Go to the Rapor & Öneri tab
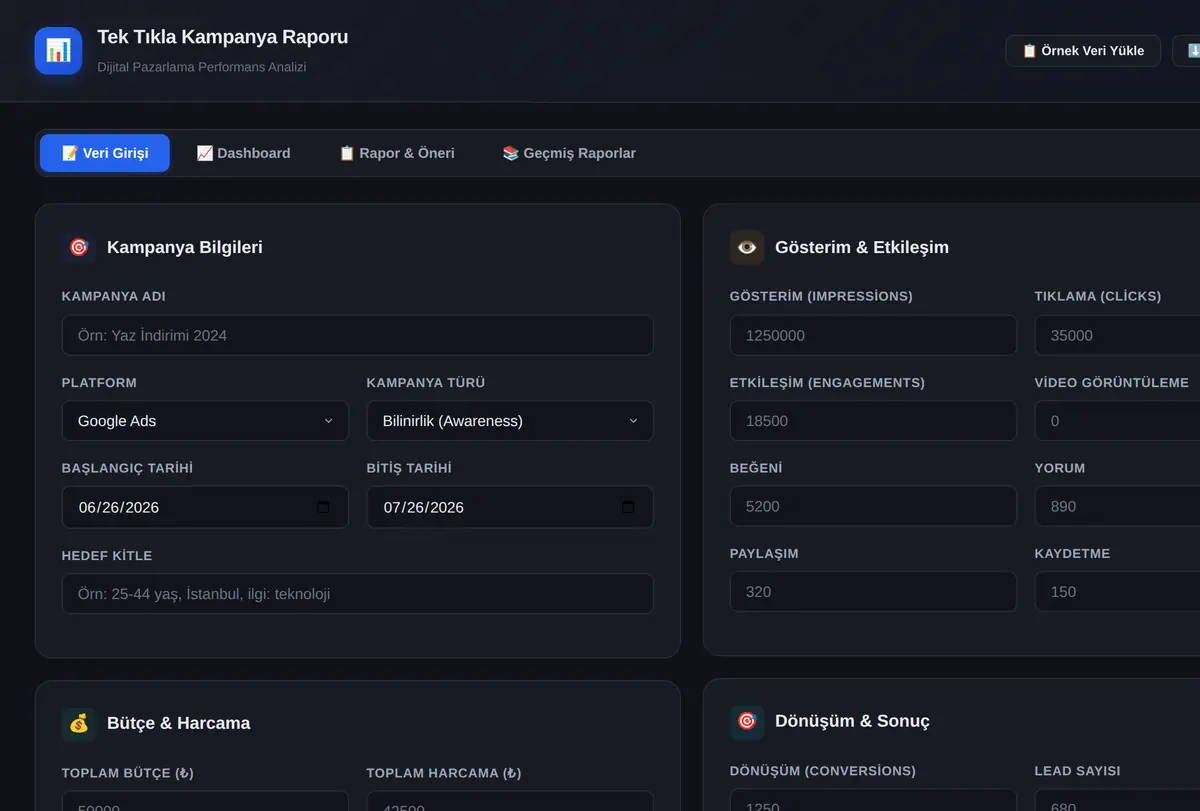The height and width of the screenshot is (811, 1200). pos(396,153)
